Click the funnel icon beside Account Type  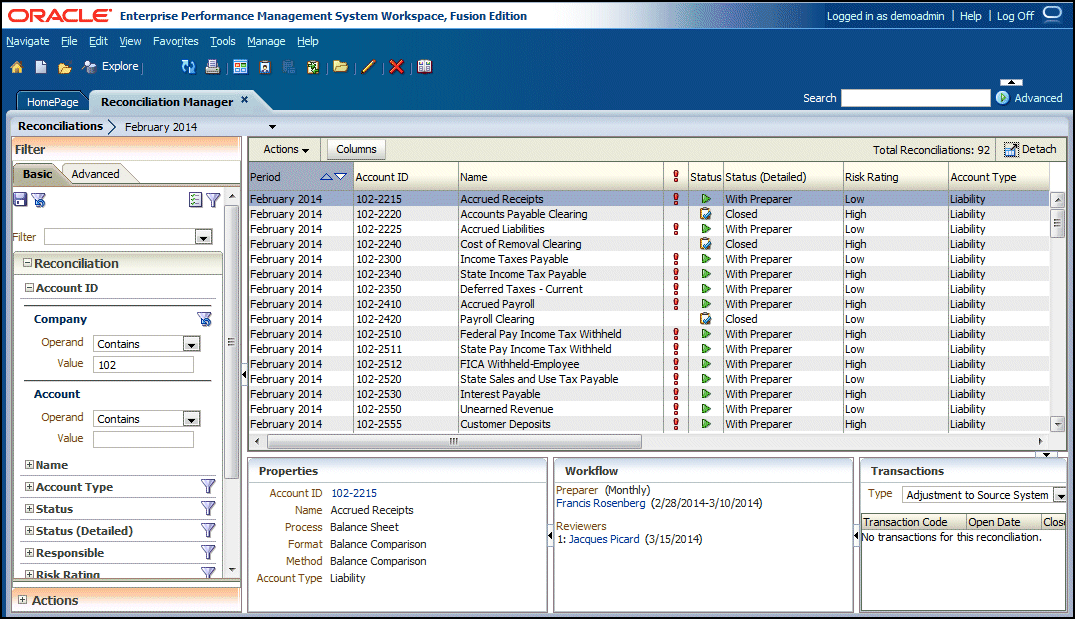click(208, 487)
